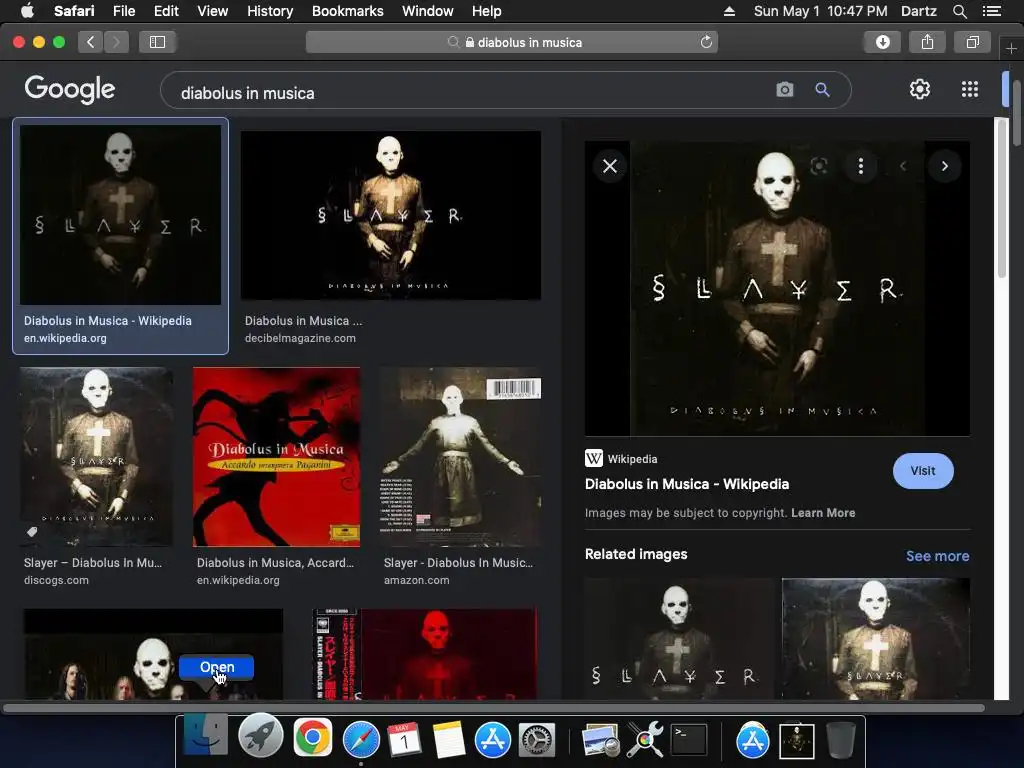This screenshot has height=768, width=1024.
Task: Click the eject icon in menu bar
Action: click(x=729, y=11)
